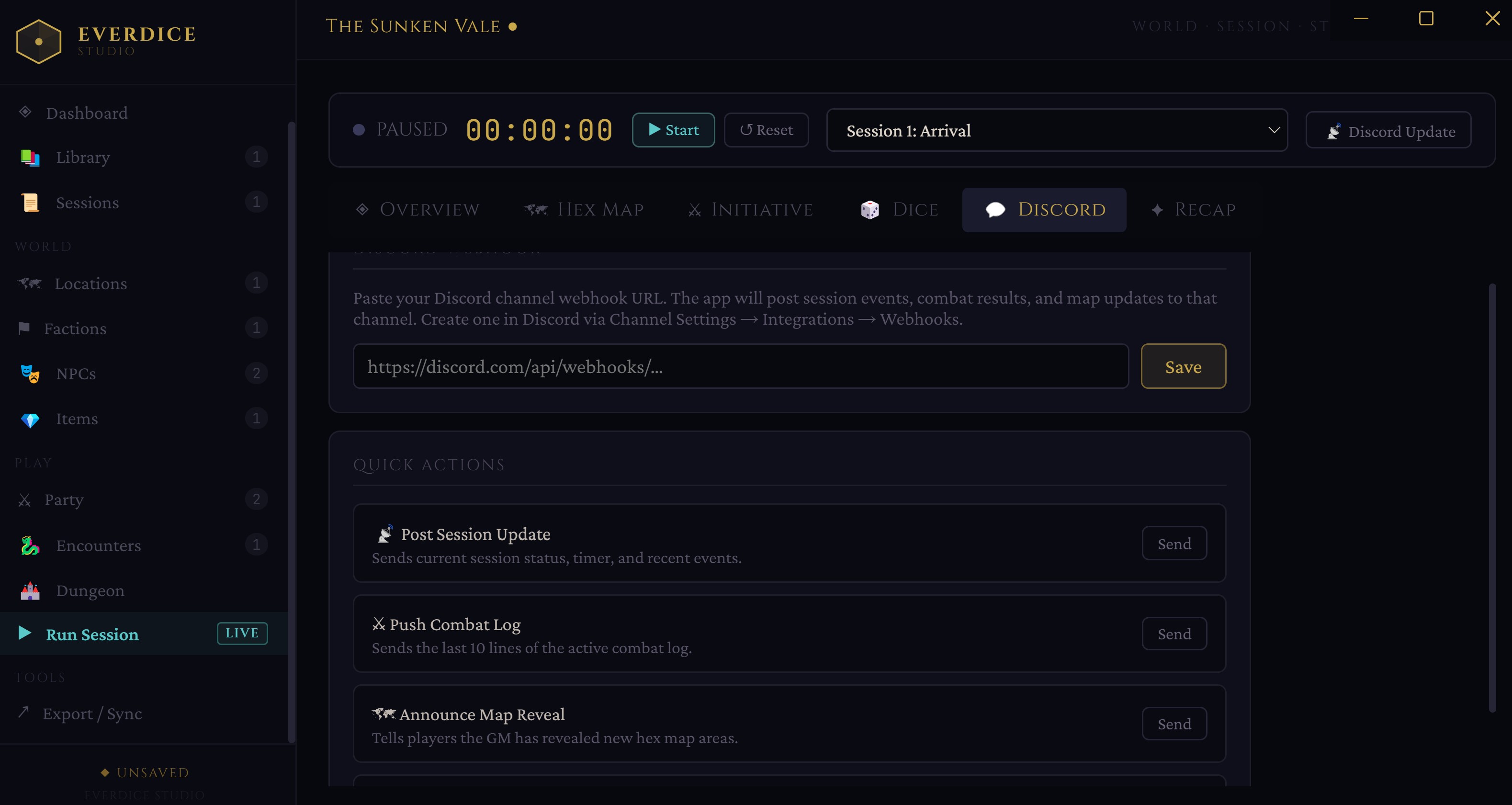Save the Discord webhook URL

pyautogui.click(x=1183, y=366)
